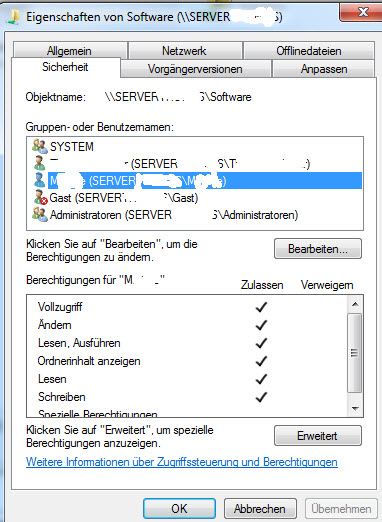Open link Weitere Informationen über Zugriffssteuerung

[x=182, y=462]
